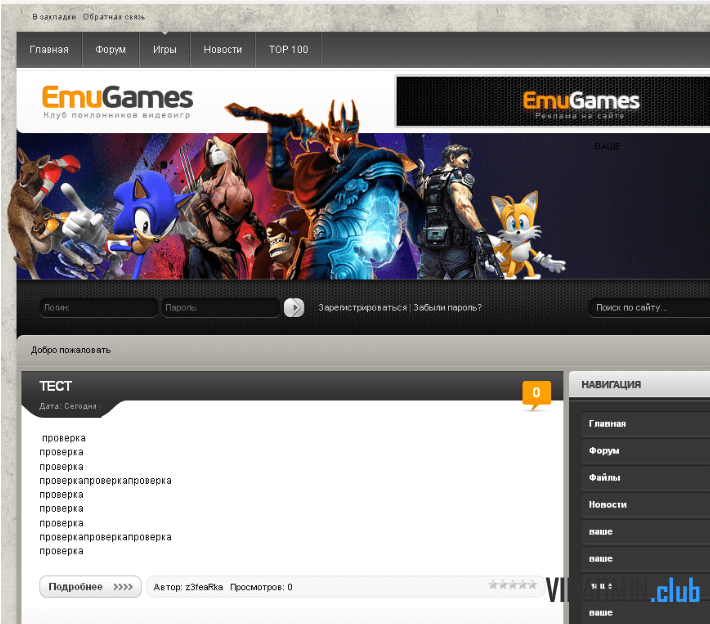Select Главная in the Навигация sidebar

646,424
